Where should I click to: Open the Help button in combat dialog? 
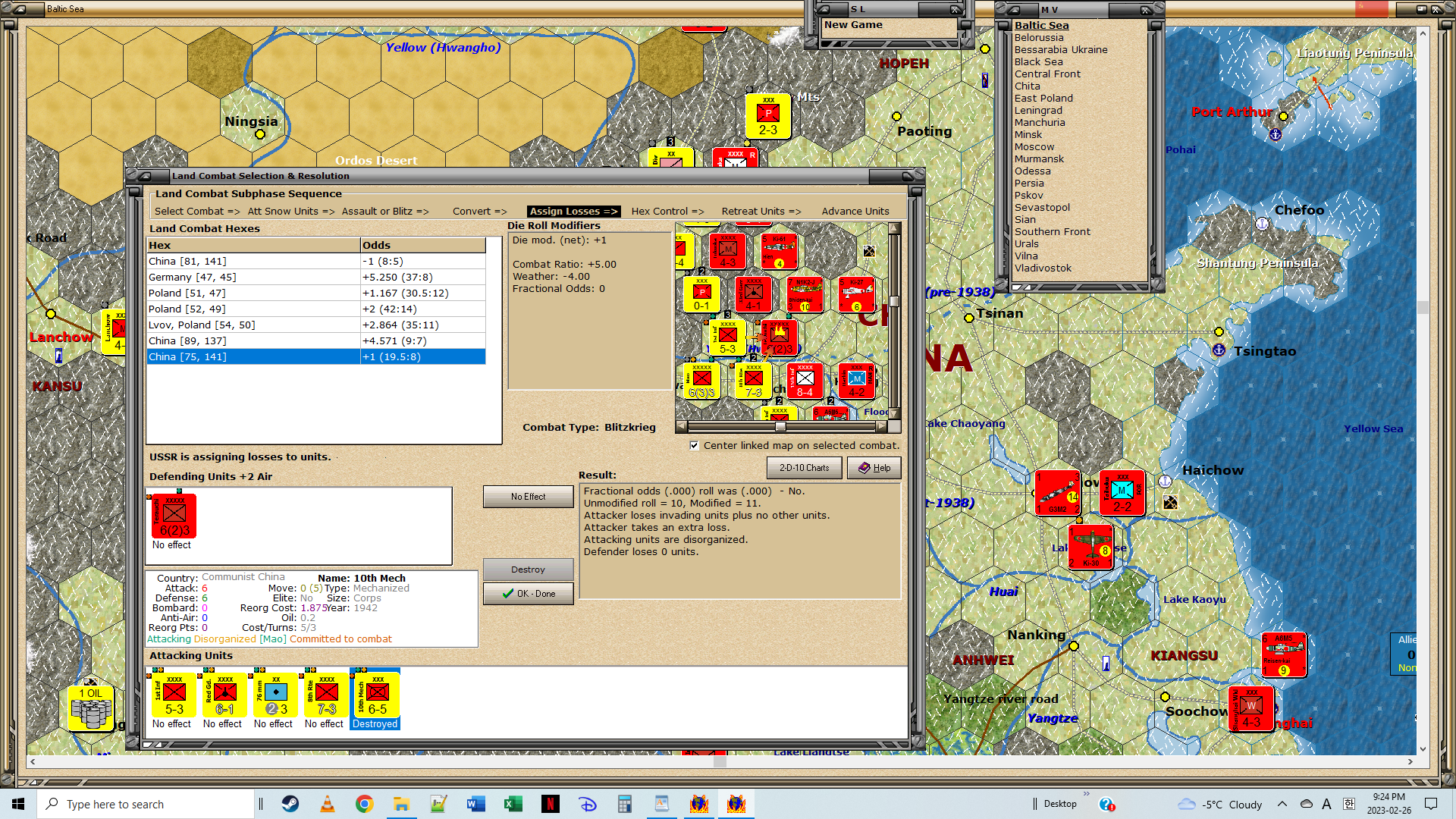click(874, 468)
